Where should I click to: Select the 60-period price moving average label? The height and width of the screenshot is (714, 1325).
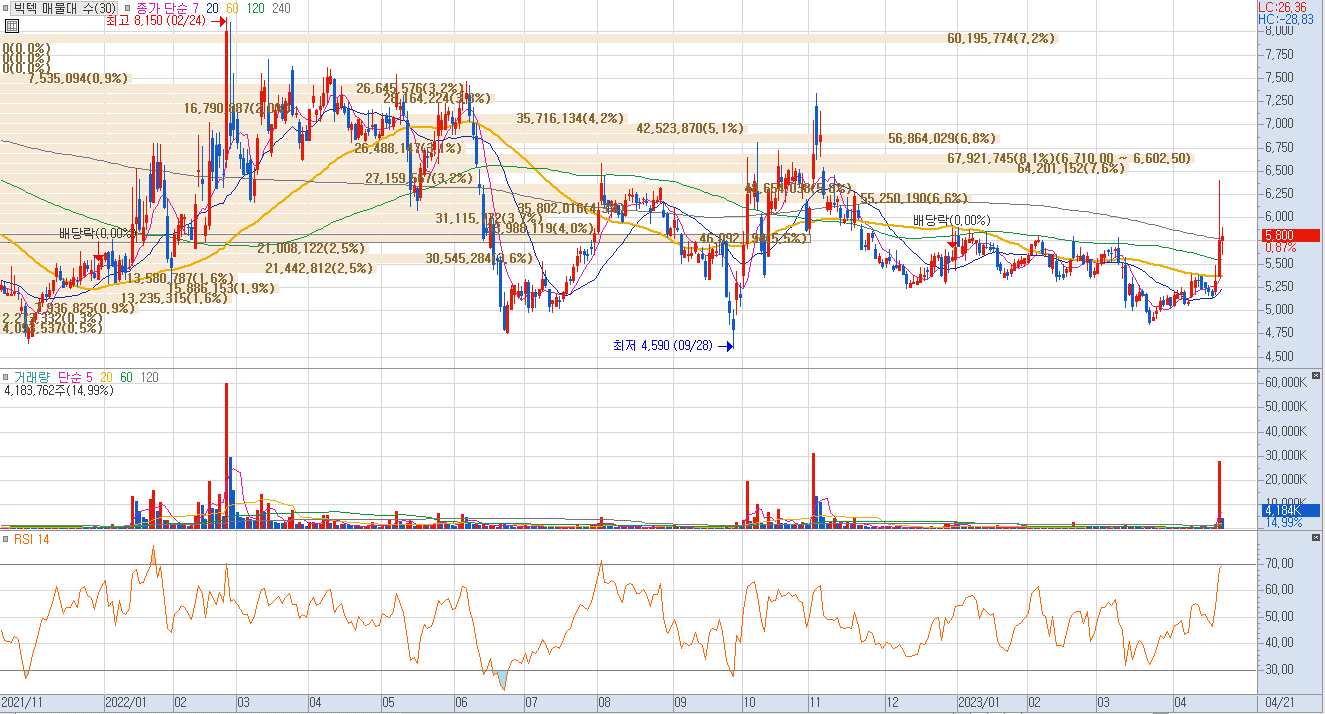(x=234, y=8)
